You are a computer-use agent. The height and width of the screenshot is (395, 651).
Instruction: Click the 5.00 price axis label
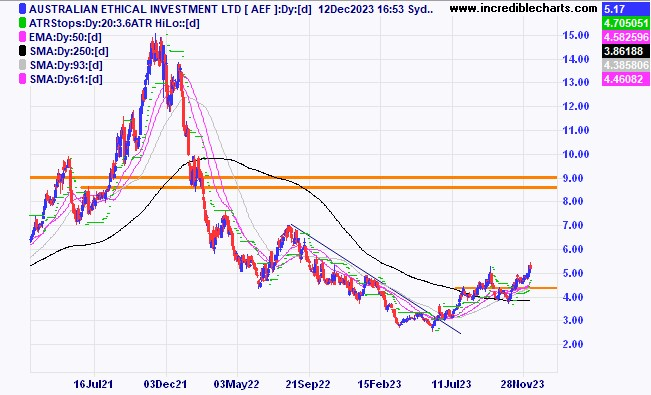(x=573, y=273)
